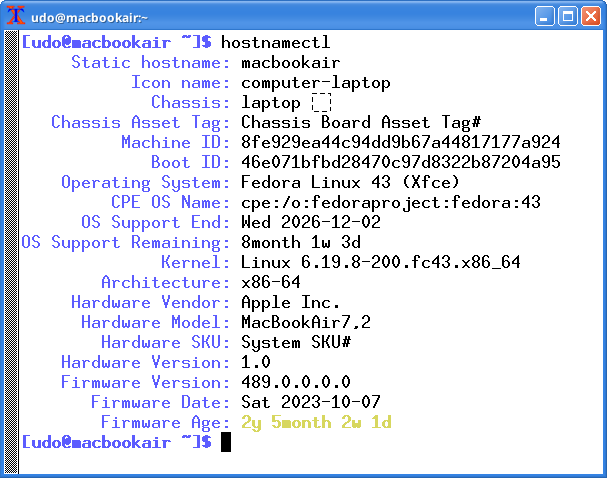
Task: Click the xterm scrollbar on left edge
Action: click(x=11, y=252)
